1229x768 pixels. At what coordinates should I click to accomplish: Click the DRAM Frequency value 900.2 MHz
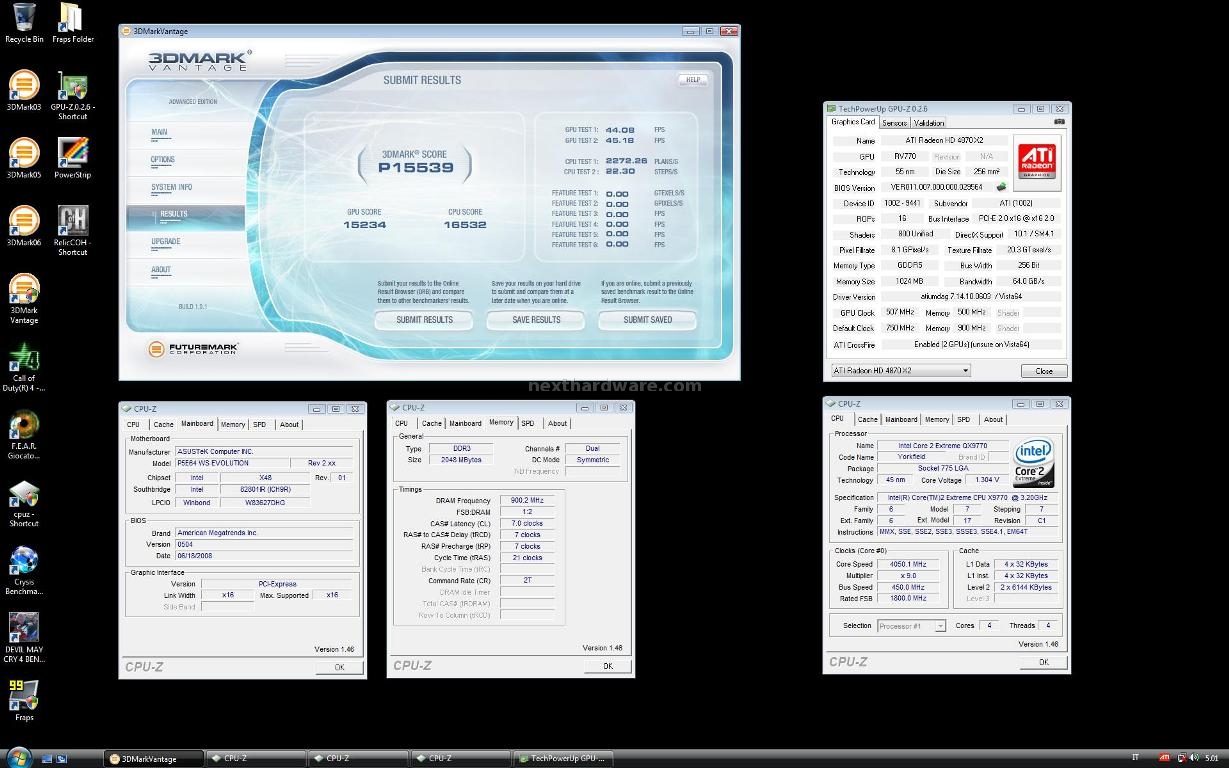(x=527, y=500)
